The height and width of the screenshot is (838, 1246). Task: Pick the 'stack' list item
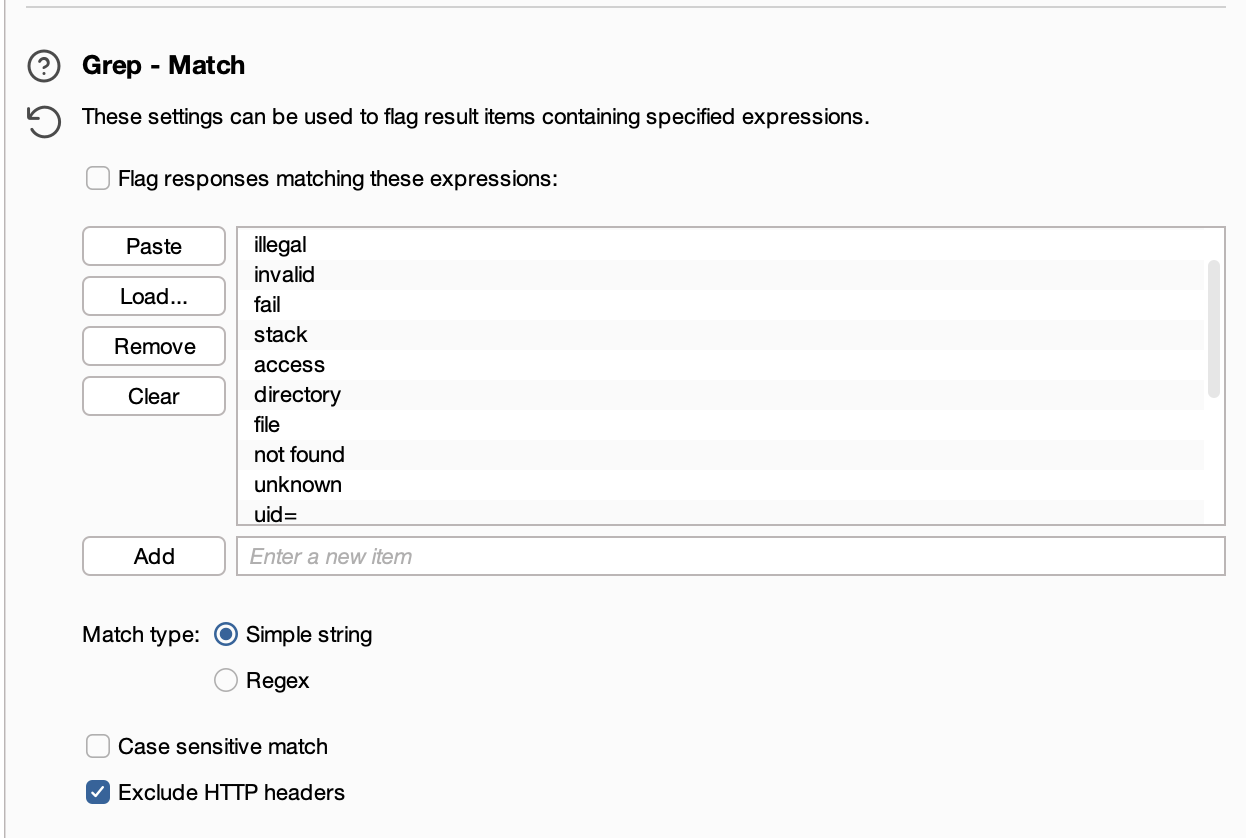pyautogui.click(x=281, y=335)
